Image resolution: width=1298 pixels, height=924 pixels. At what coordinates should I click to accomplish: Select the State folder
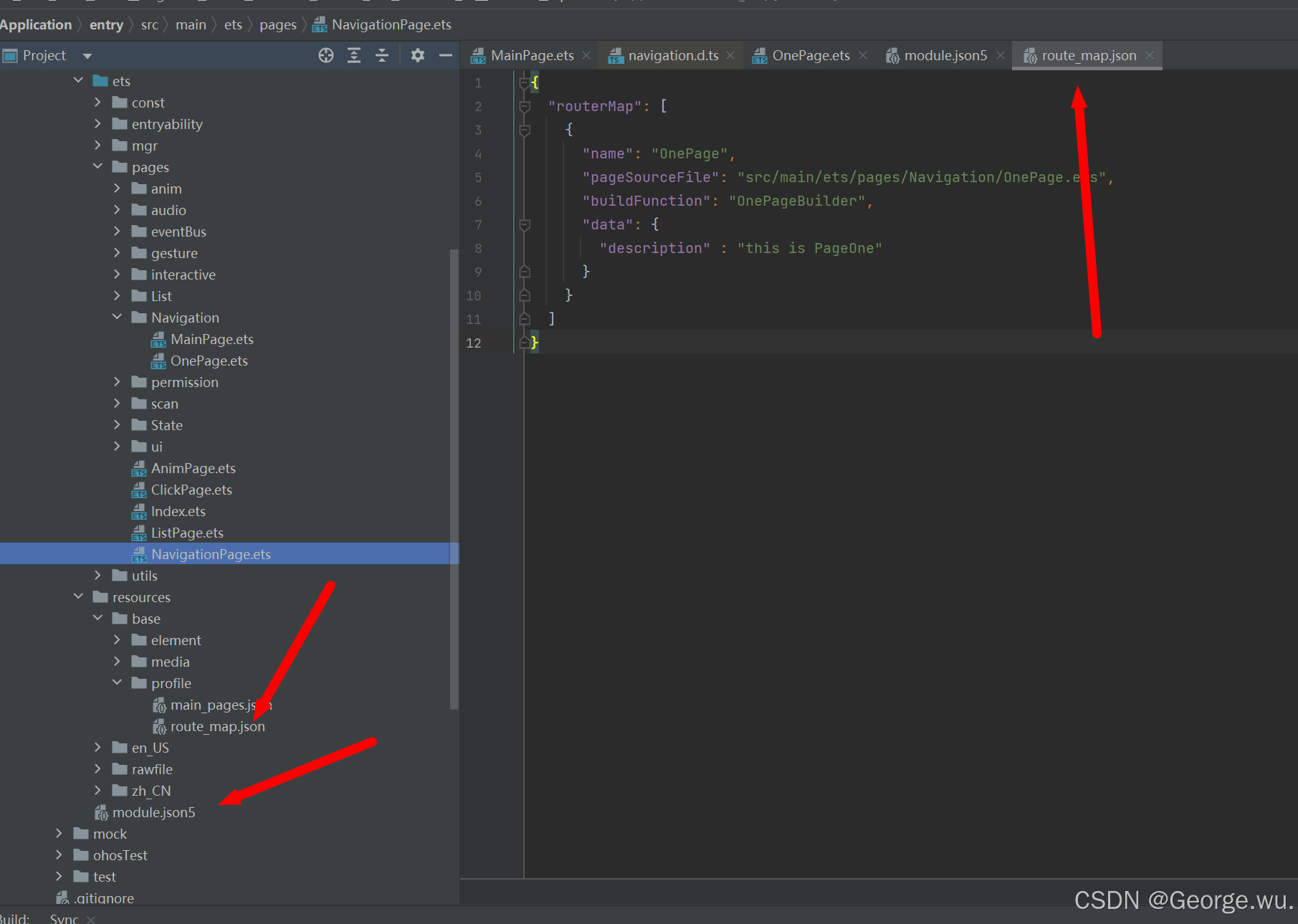click(167, 425)
